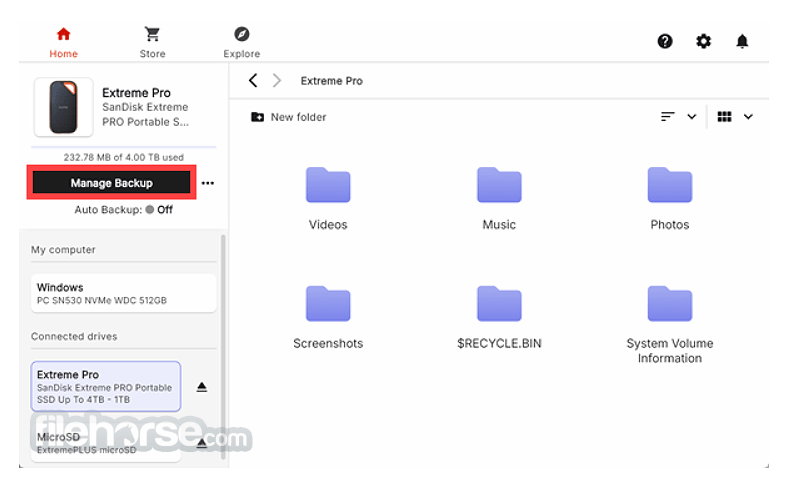Click the Manage Backup button
802x482 pixels.
pos(112,183)
